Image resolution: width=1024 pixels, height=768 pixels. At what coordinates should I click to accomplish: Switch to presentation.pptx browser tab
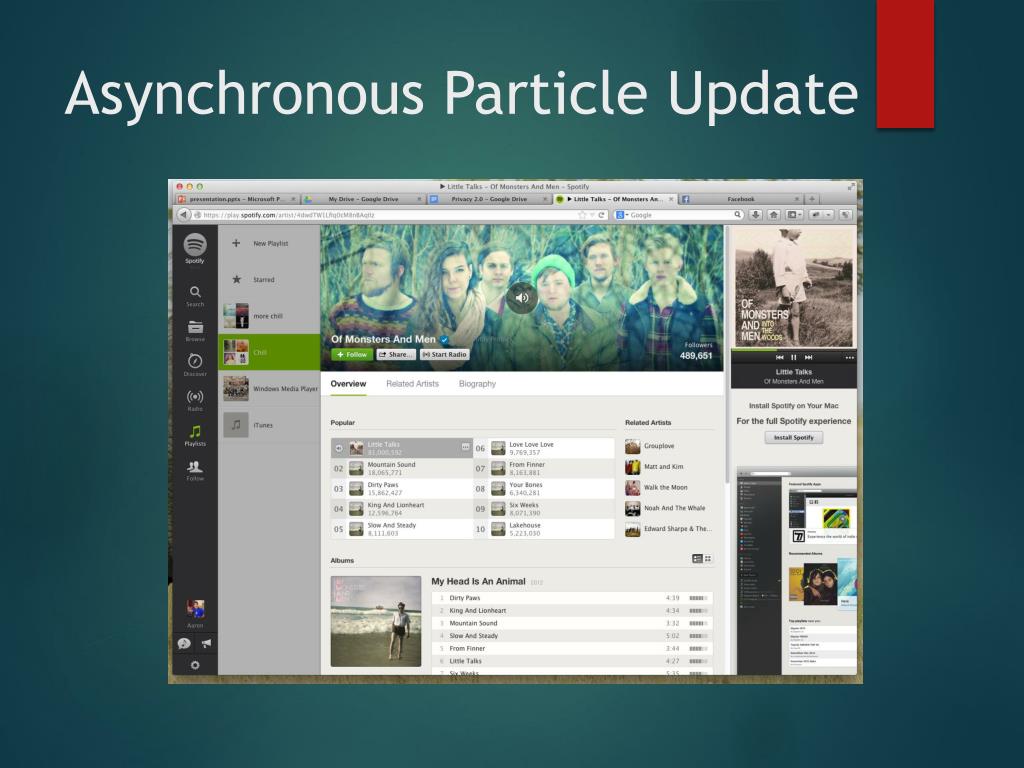tap(237, 199)
